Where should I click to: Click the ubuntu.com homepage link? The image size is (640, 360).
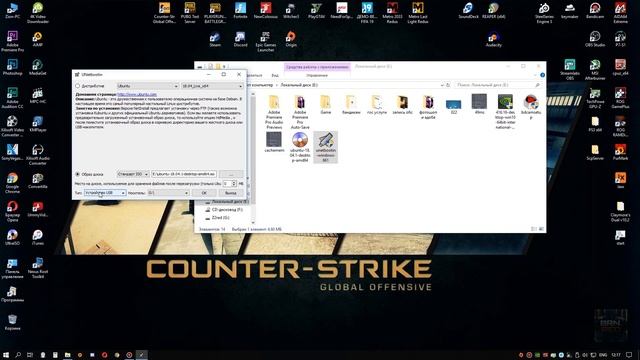[x=137, y=94]
